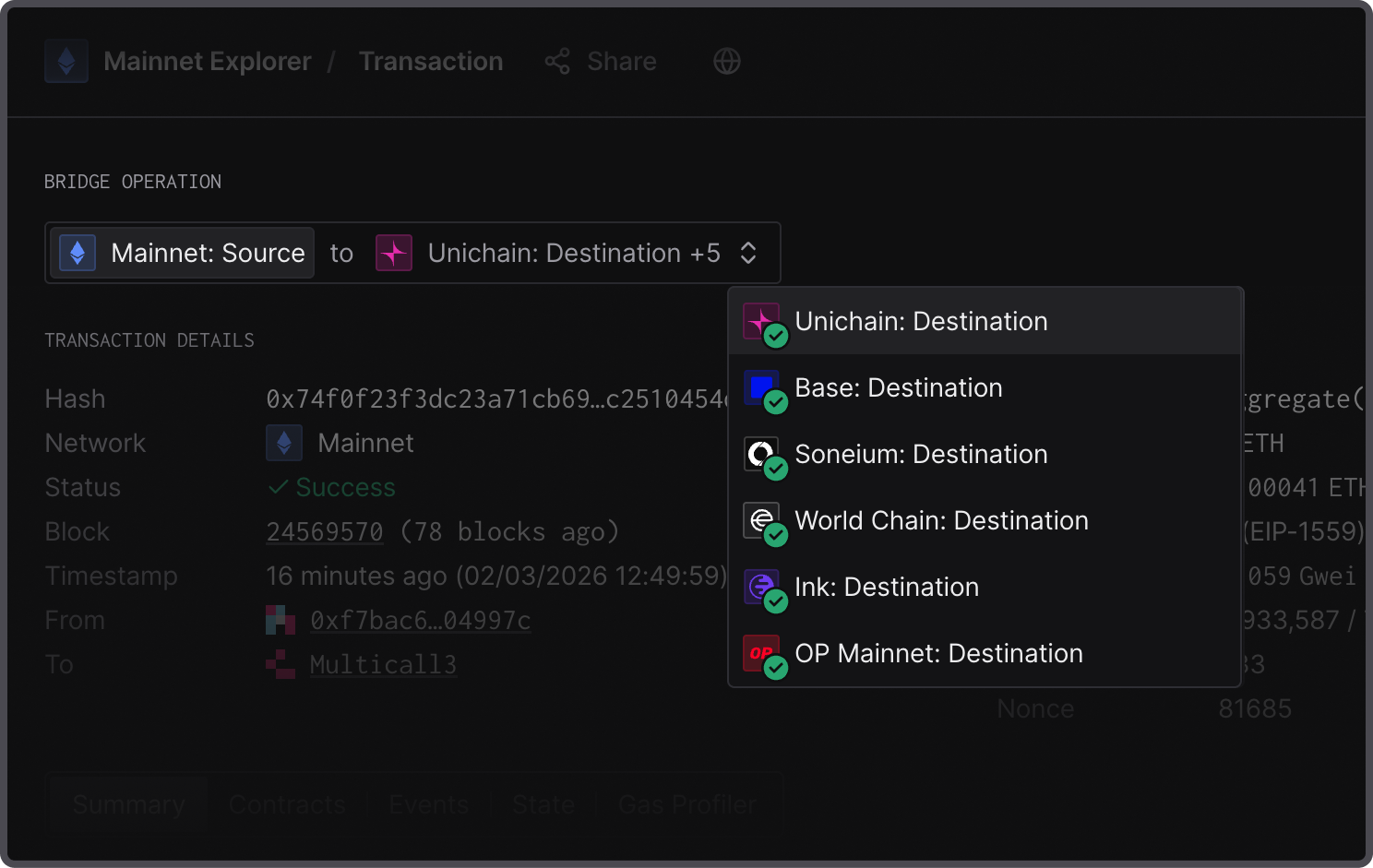1373x868 pixels.
Task: Click the Unichain logo in dropdown list
Action: [x=761, y=321]
